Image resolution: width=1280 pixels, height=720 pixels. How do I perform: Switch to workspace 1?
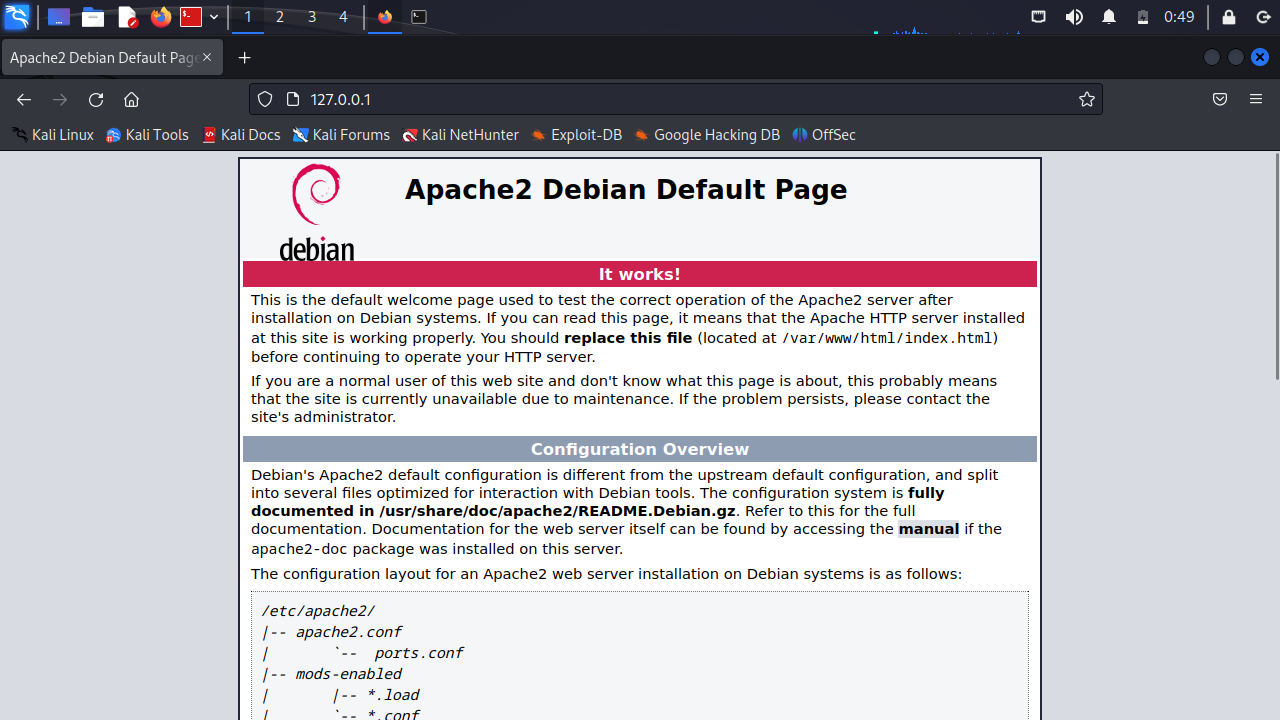248,17
